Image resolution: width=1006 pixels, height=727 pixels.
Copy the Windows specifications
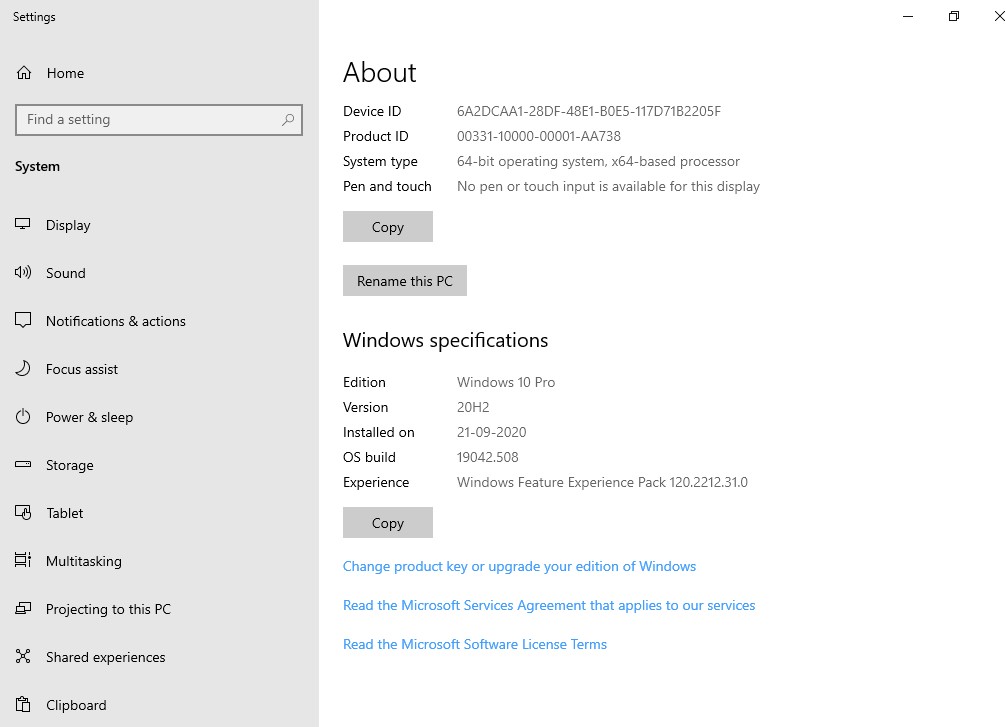click(388, 522)
